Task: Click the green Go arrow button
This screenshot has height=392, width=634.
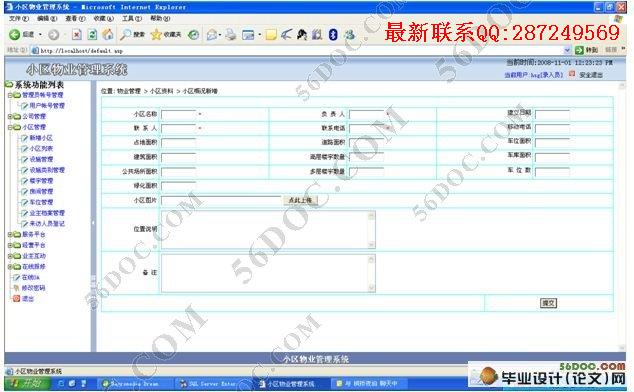Action: pos(579,50)
